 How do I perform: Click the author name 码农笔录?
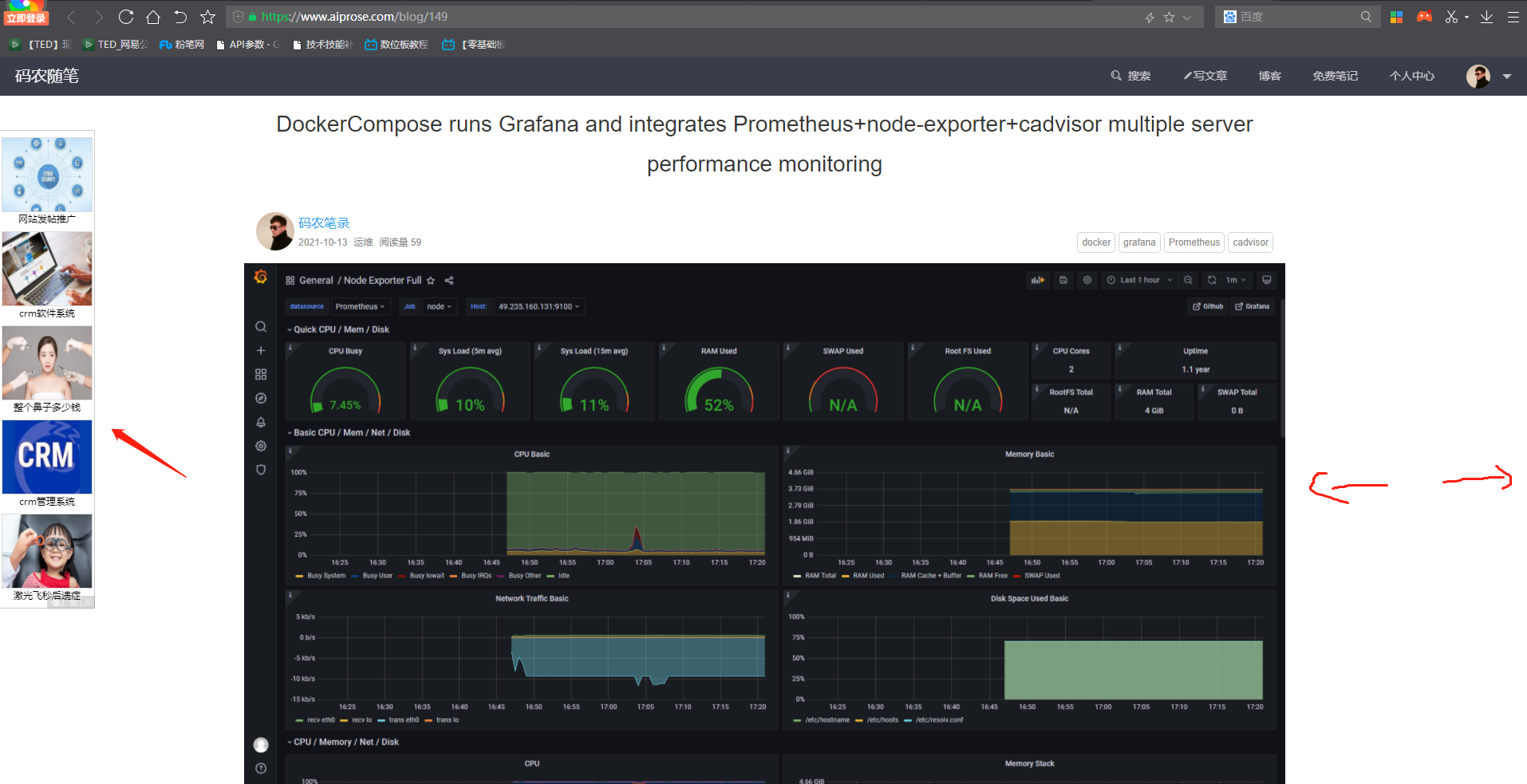tap(324, 223)
